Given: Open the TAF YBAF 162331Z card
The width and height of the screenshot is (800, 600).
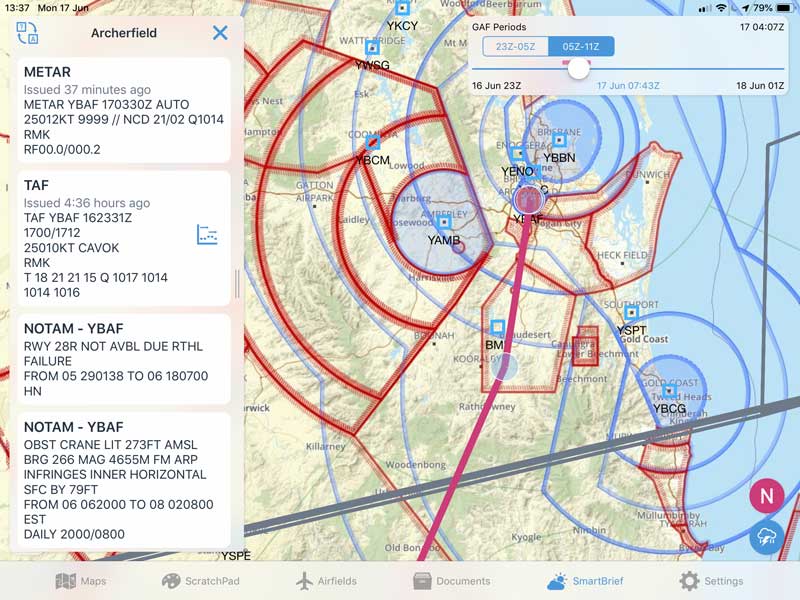Looking at the screenshot, I should [x=124, y=238].
